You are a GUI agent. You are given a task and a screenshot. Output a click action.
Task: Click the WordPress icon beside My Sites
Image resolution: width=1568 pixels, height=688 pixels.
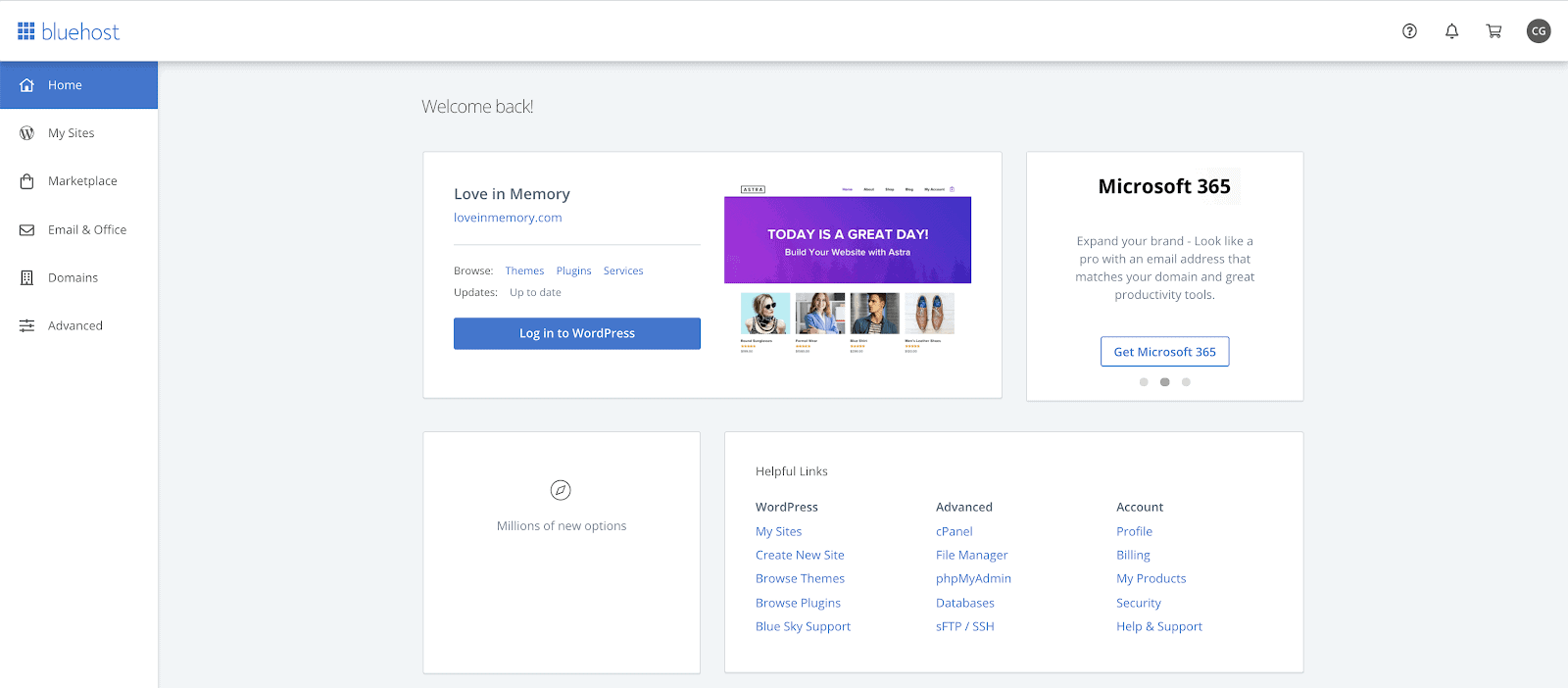(27, 133)
